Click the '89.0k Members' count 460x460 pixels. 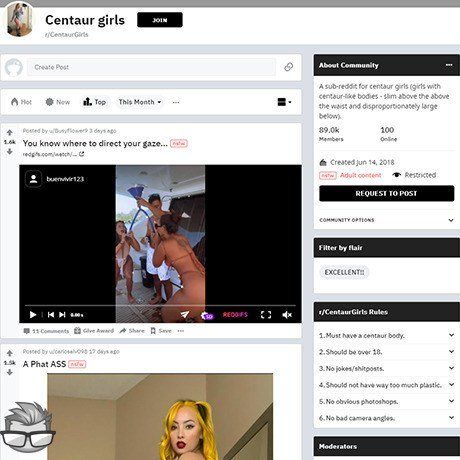click(x=331, y=134)
